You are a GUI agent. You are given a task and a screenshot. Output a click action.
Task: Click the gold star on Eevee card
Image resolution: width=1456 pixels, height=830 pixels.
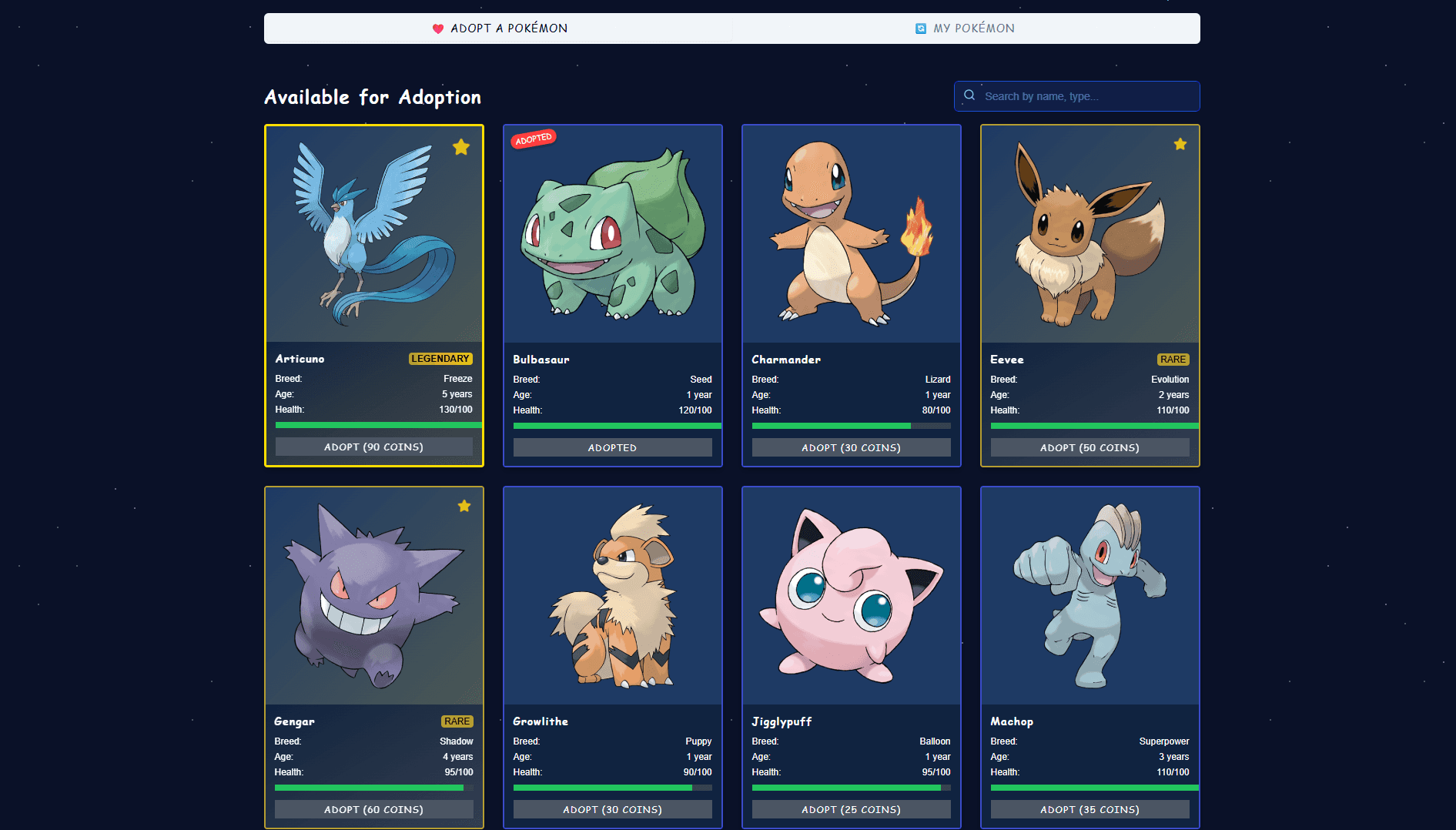(x=1180, y=144)
